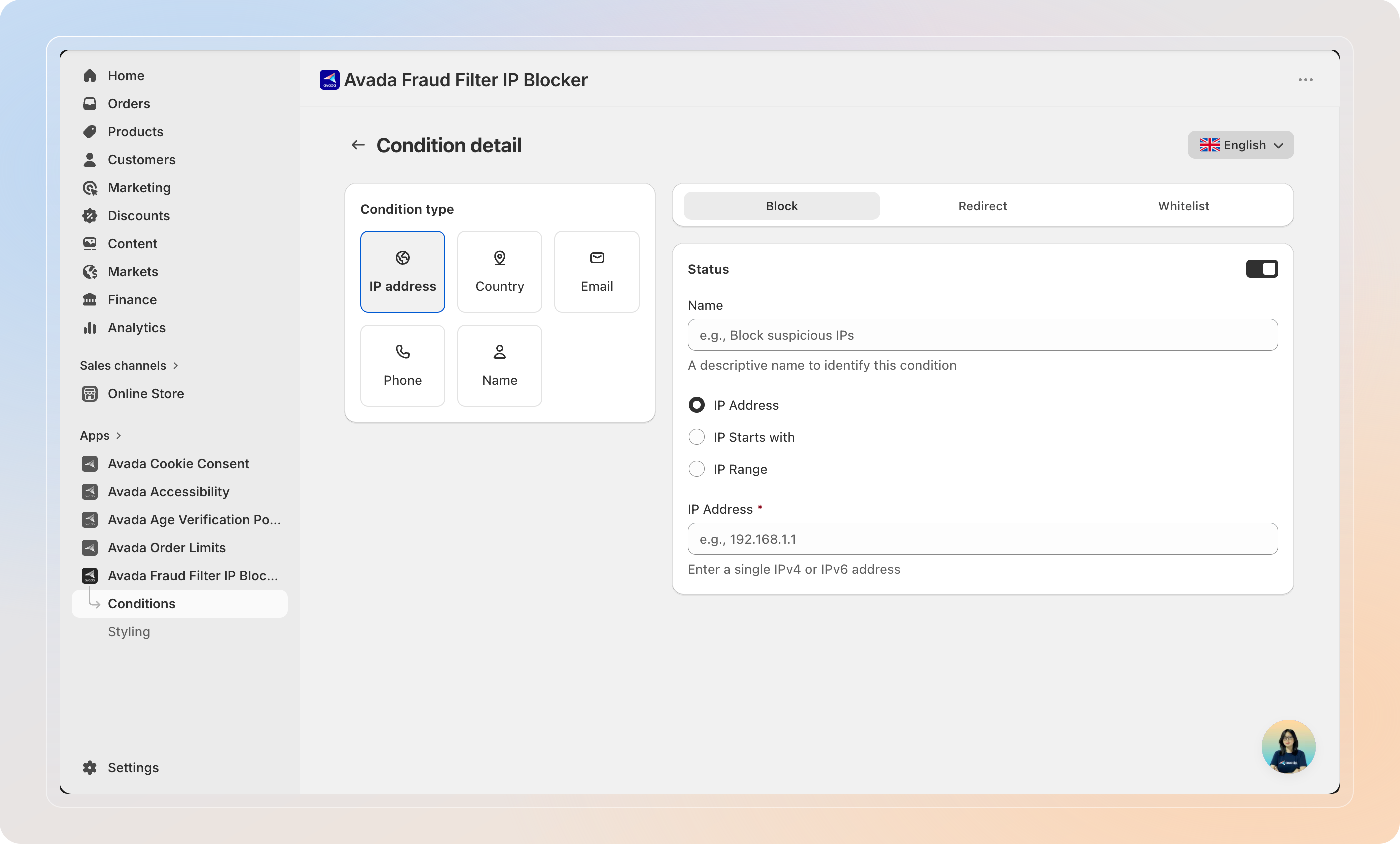Open the Orders page label
The width and height of the screenshot is (1400, 844).
pos(129,104)
